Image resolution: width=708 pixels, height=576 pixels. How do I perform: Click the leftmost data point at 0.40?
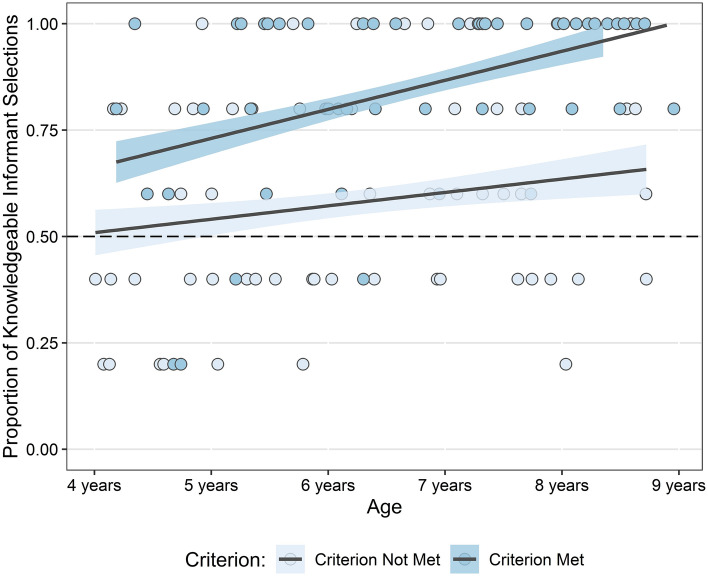(95, 279)
